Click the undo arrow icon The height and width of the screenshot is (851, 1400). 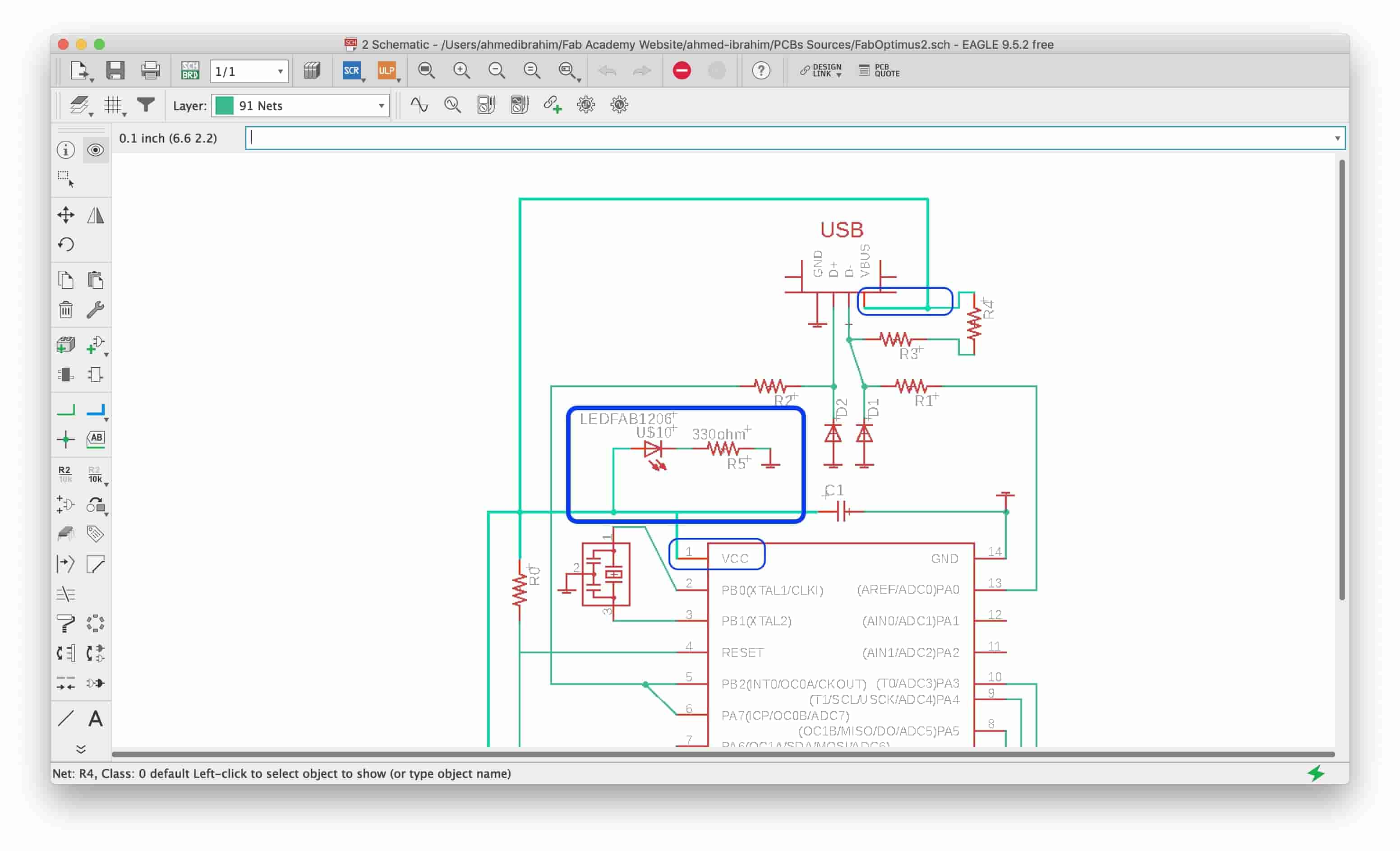pyautogui.click(x=608, y=70)
